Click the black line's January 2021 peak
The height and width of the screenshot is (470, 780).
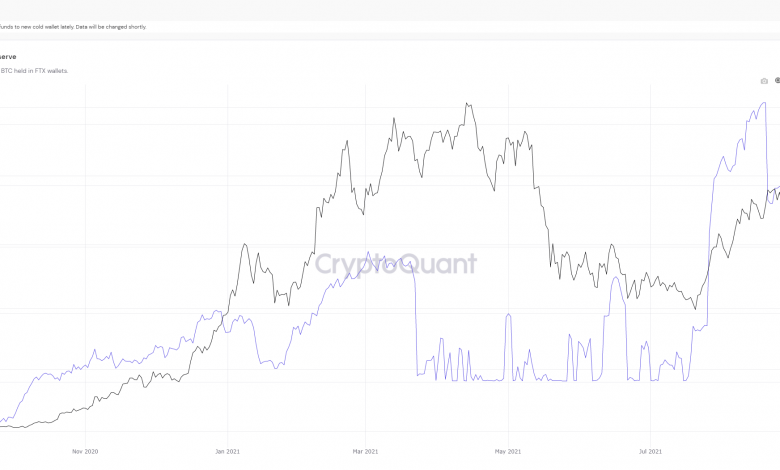pos(246,244)
